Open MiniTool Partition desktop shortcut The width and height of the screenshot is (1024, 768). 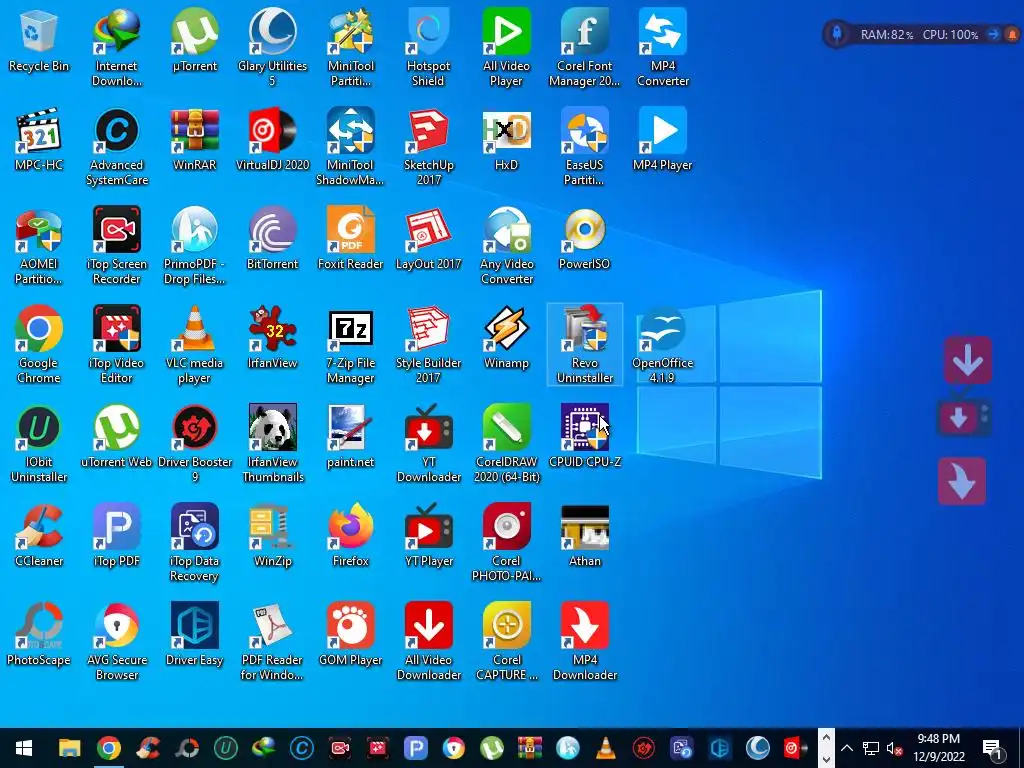point(351,48)
